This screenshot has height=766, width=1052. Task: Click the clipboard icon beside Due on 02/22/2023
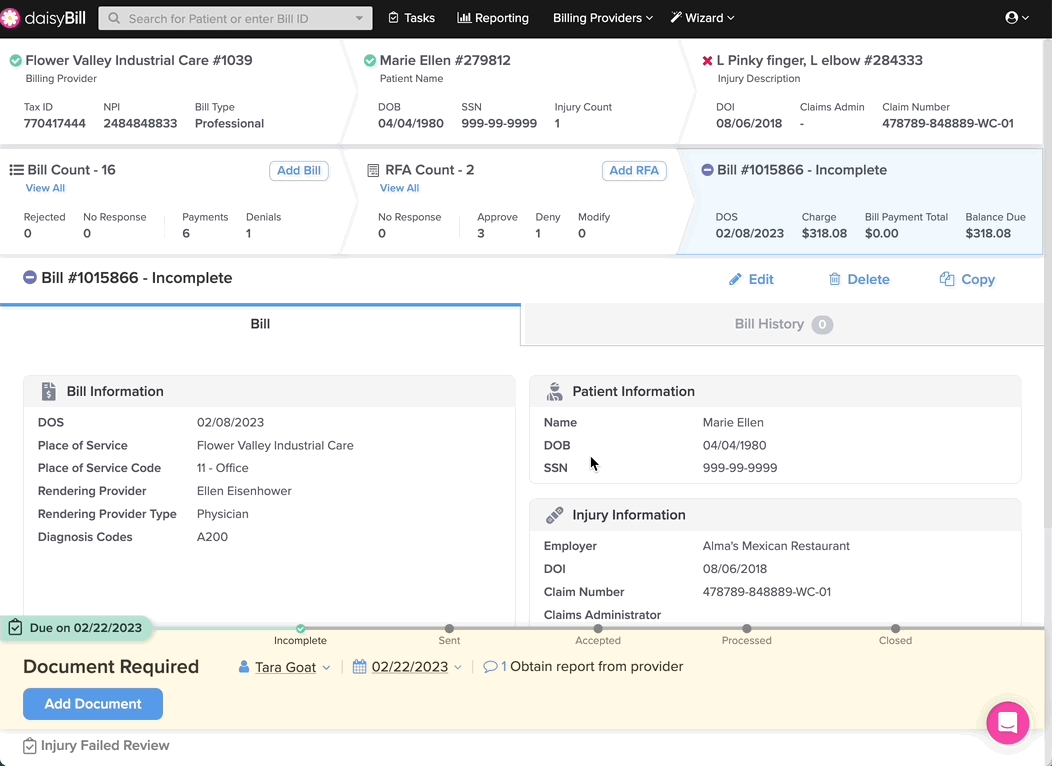tap(15, 628)
